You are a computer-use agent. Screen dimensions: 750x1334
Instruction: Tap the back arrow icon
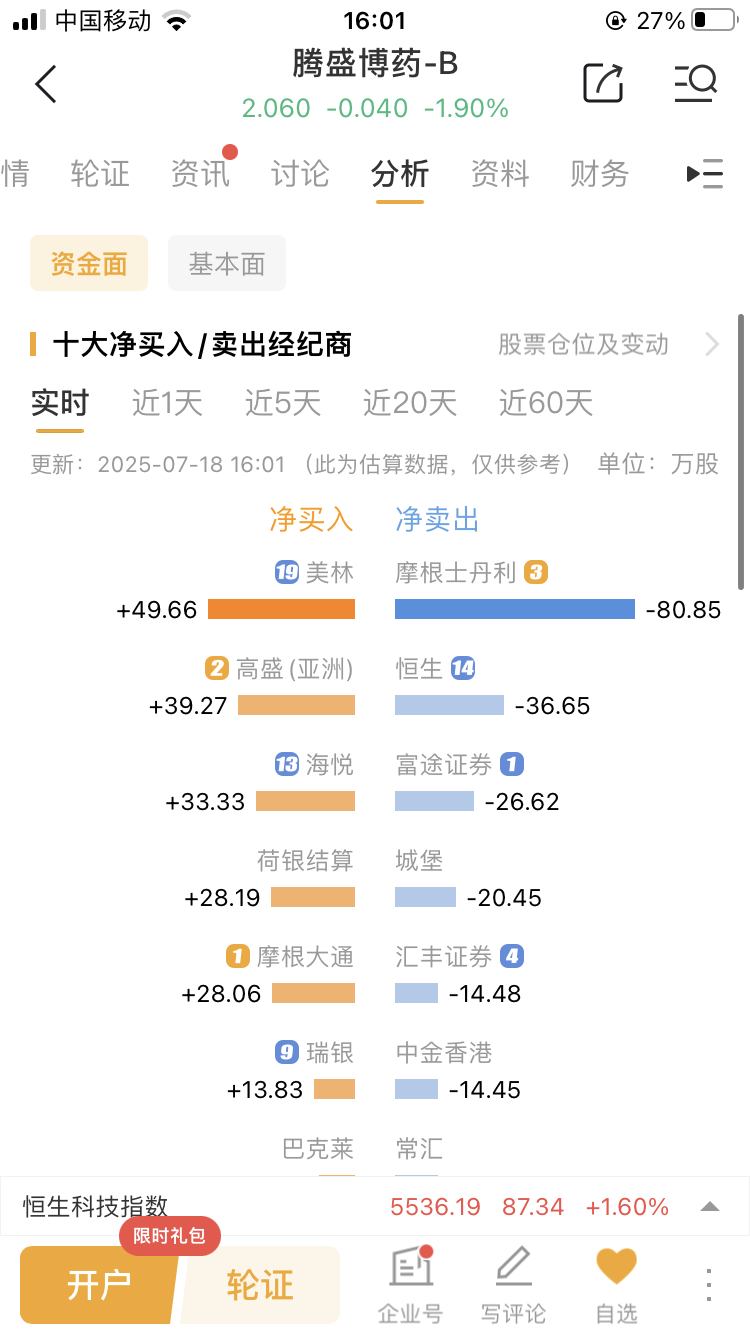pos(46,84)
